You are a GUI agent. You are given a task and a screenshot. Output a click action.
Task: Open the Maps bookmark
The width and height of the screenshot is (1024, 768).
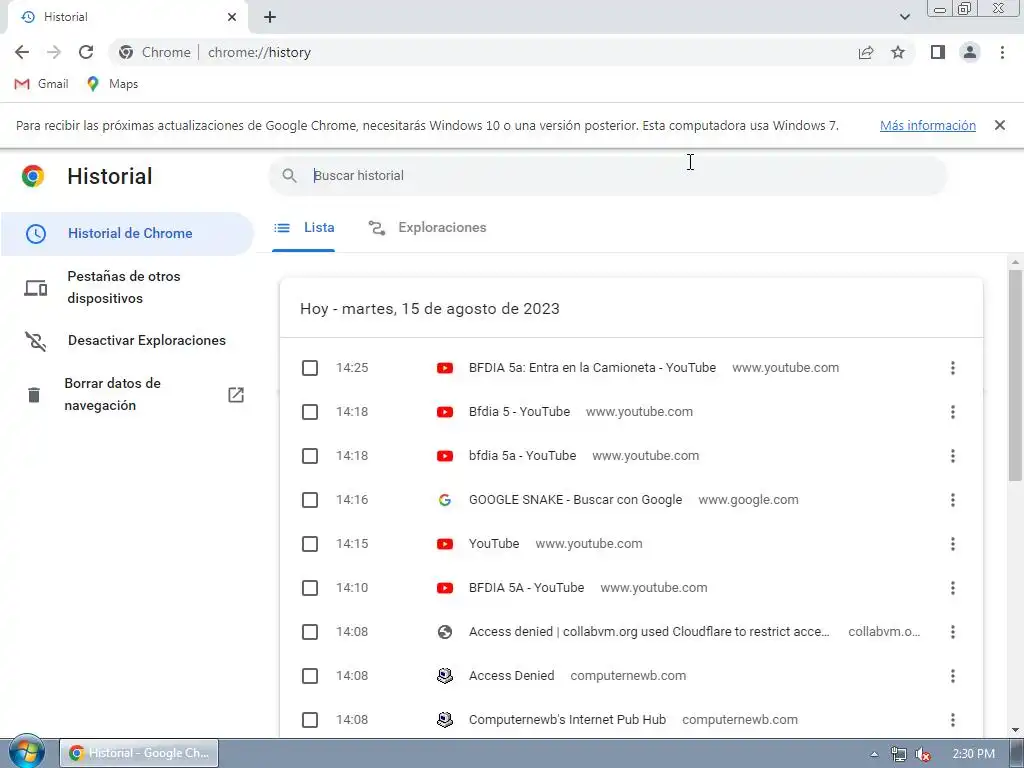click(x=112, y=84)
